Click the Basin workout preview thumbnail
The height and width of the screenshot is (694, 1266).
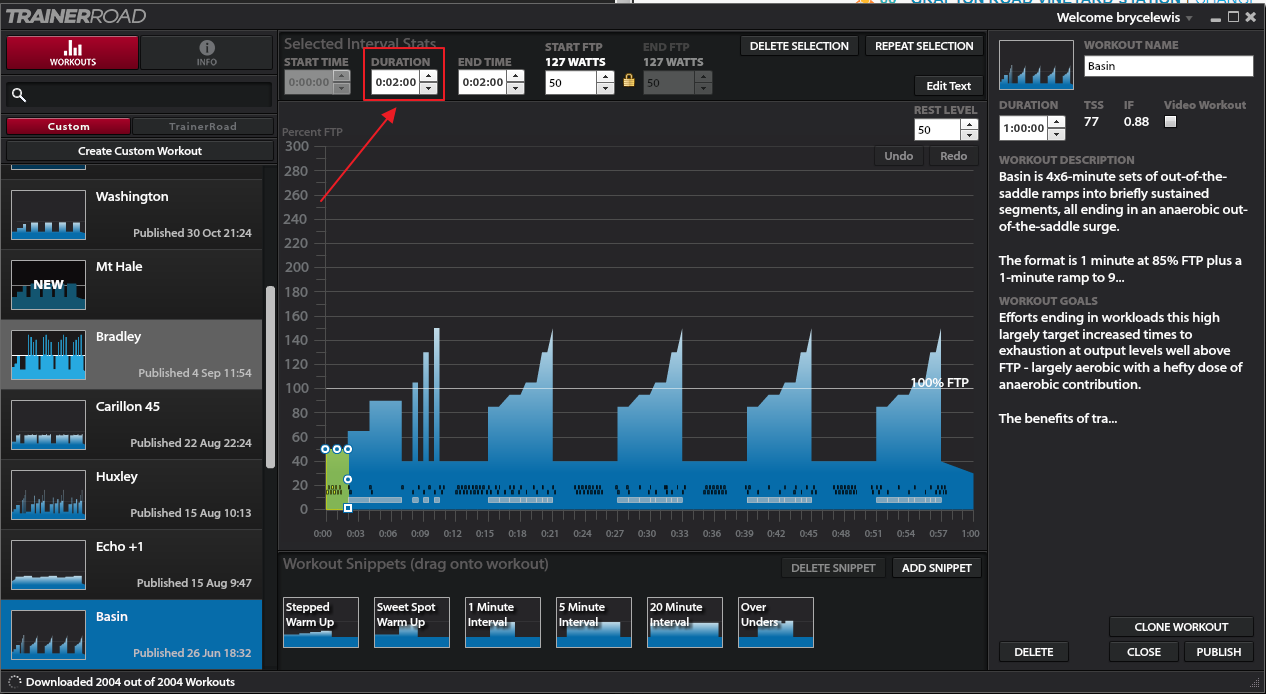1036,64
